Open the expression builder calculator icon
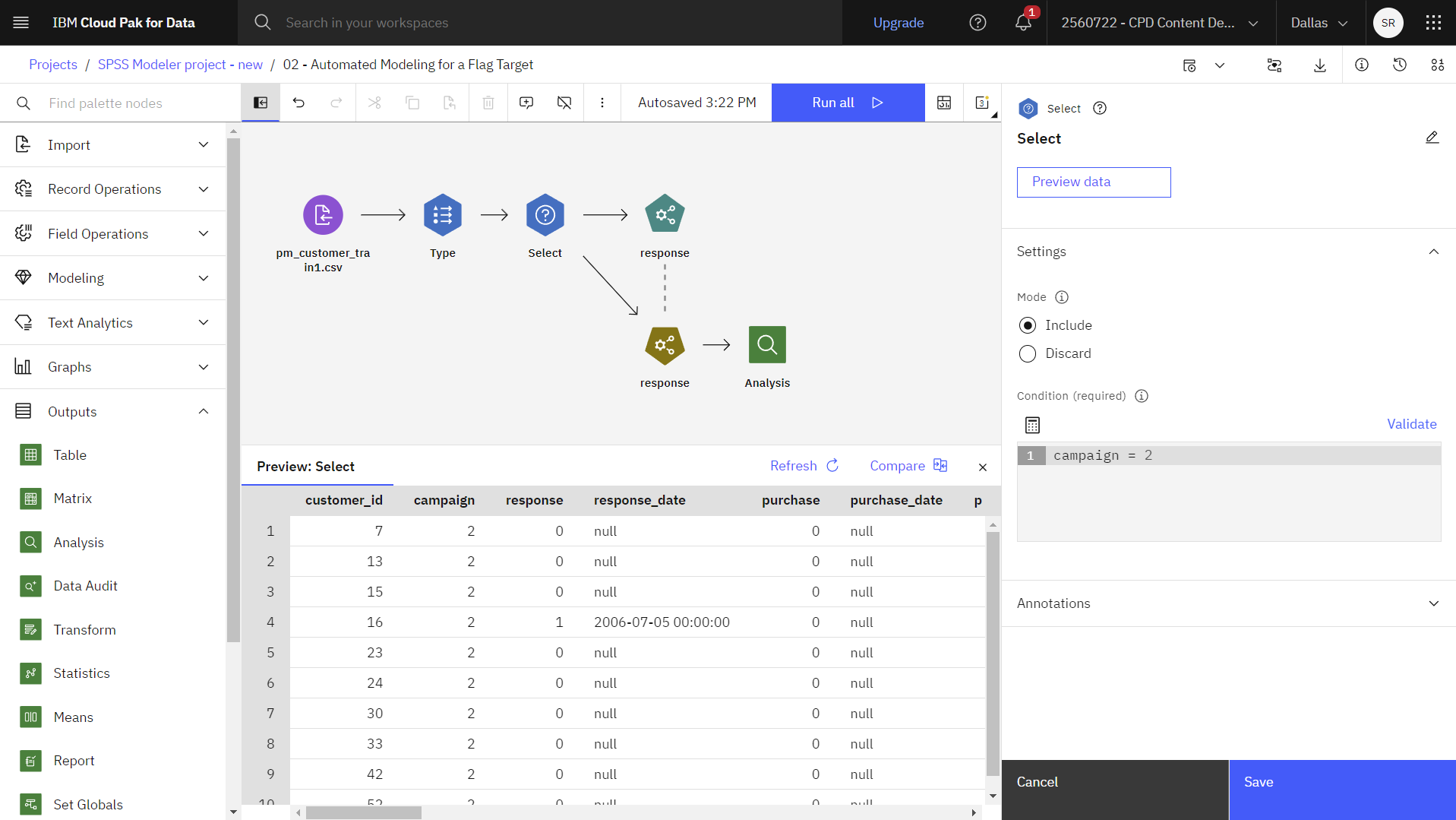The width and height of the screenshot is (1456, 820). pos(1032,425)
